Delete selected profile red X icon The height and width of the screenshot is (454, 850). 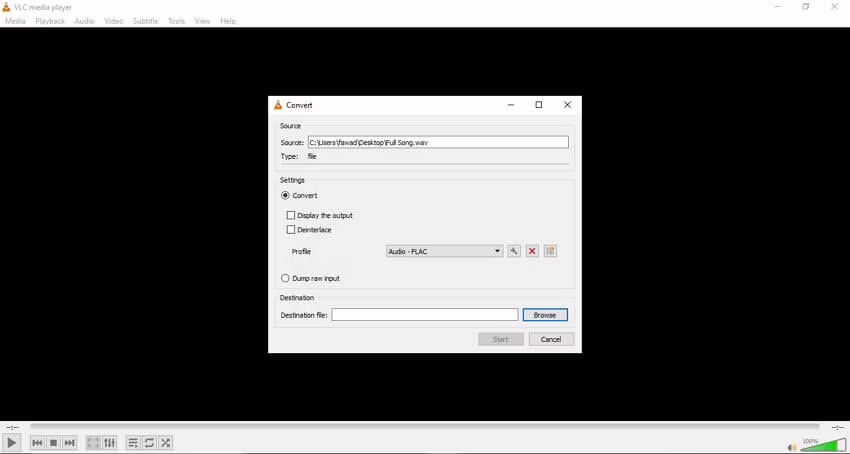532,251
